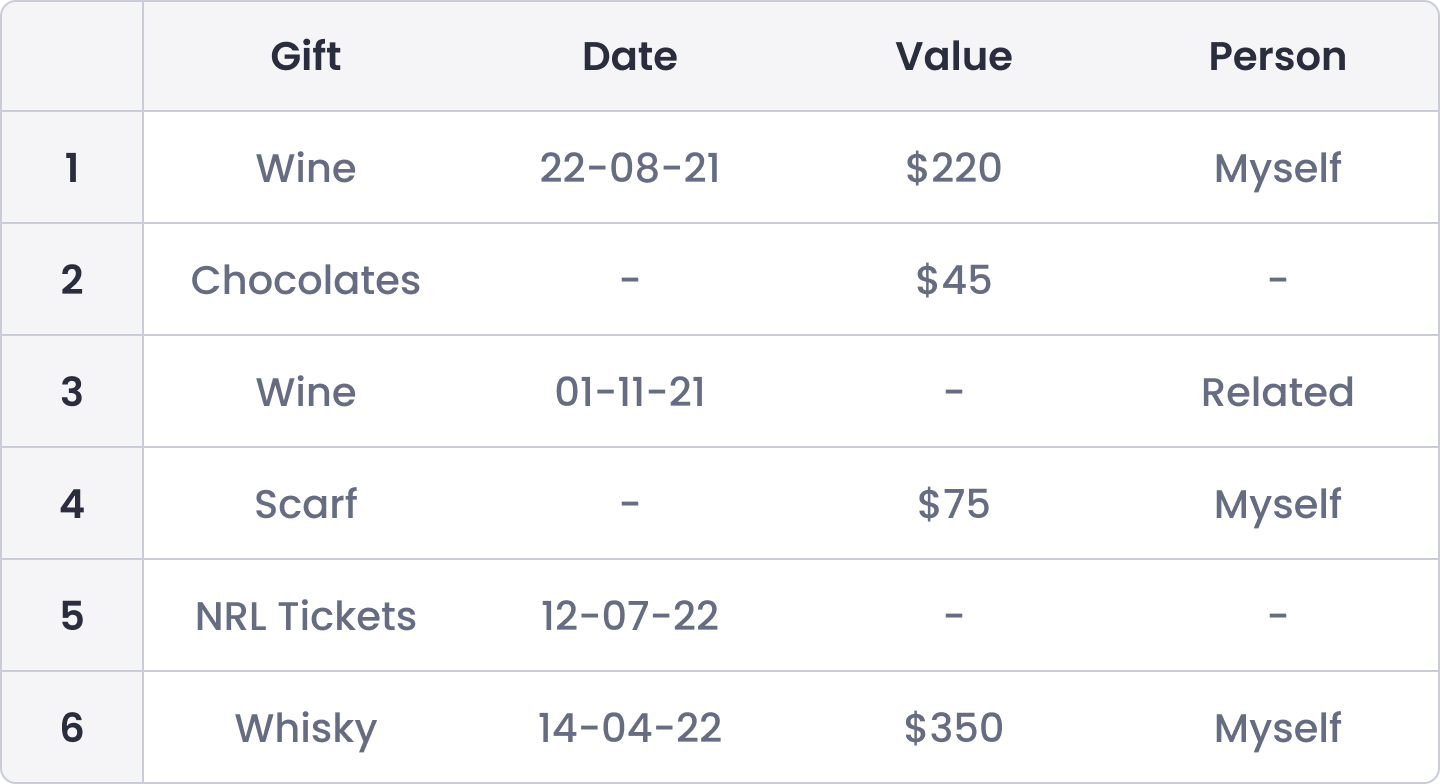The height and width of the screenshot is (784, 1440).
Task: Click the Scarf gift cell
Action: click(306, 503)
